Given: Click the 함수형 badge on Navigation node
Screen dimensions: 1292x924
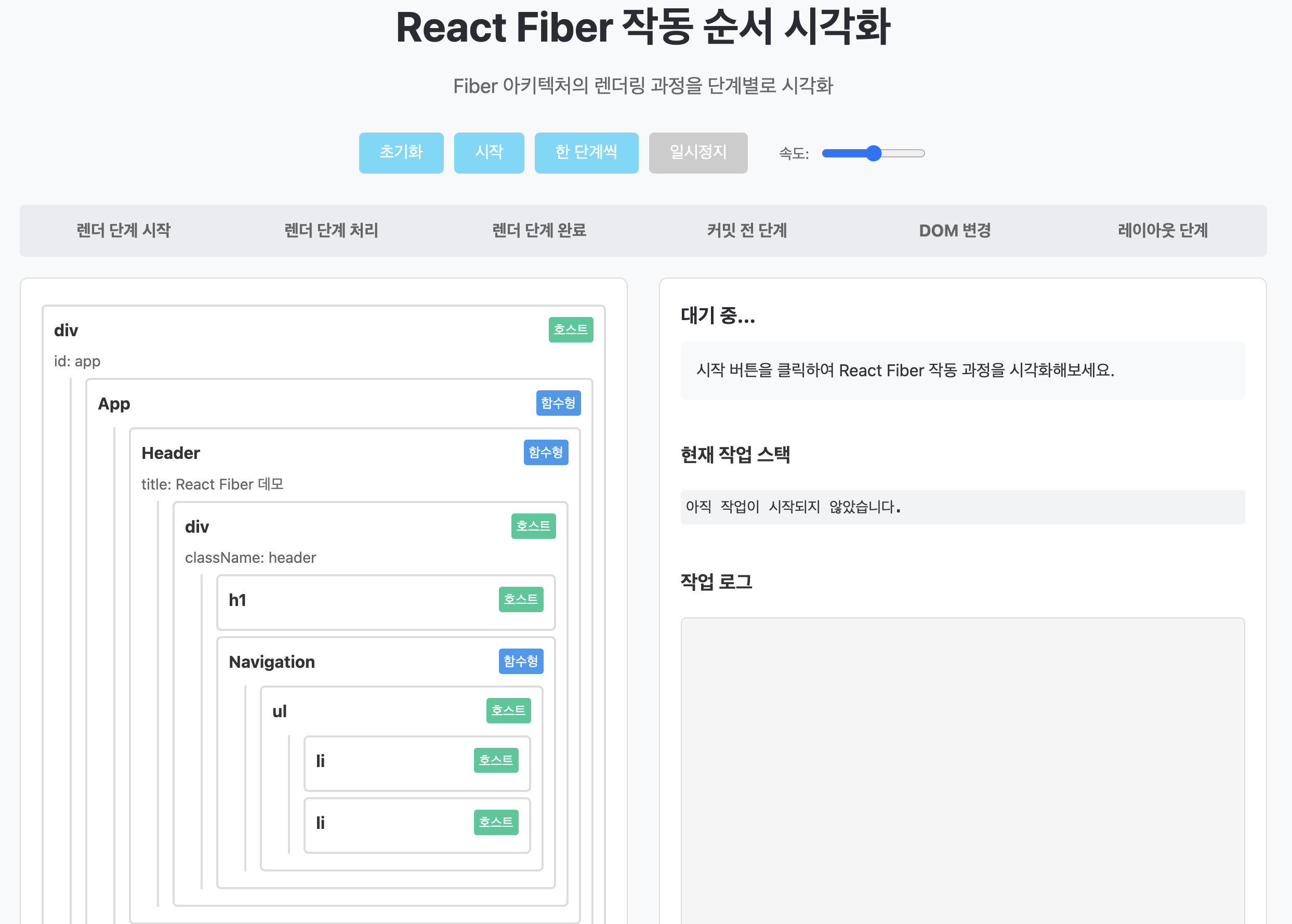Looking at the screenshot, I should pos(520,661).
